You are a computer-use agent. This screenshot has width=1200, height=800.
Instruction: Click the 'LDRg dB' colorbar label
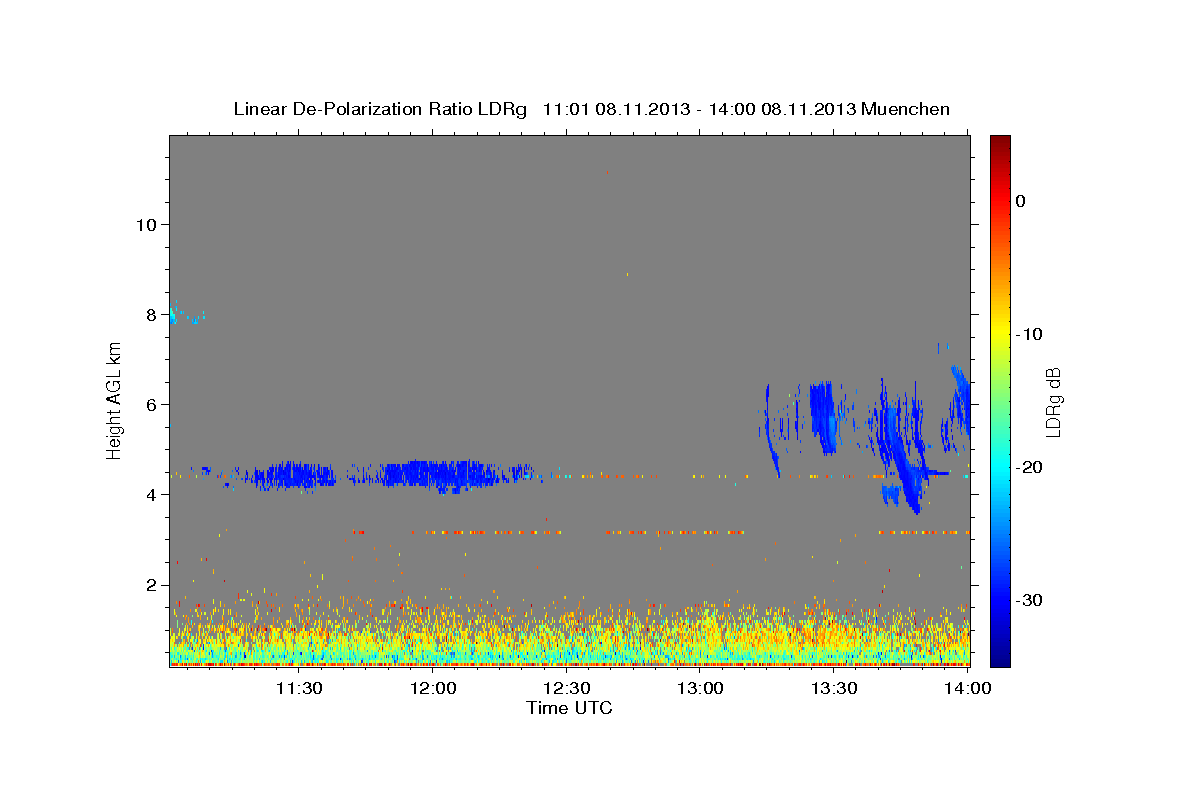1053,401
